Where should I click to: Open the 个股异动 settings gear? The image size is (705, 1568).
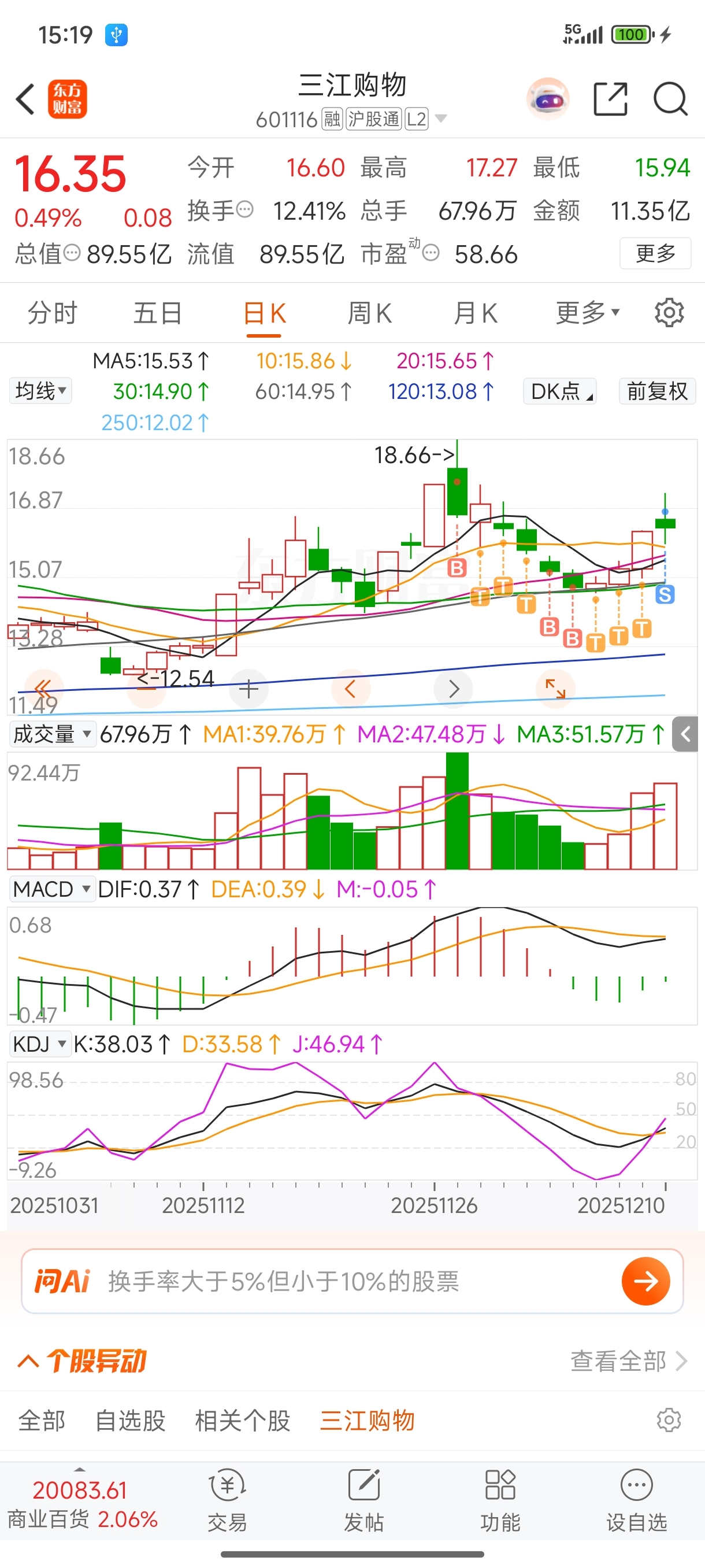[669, 1421]
